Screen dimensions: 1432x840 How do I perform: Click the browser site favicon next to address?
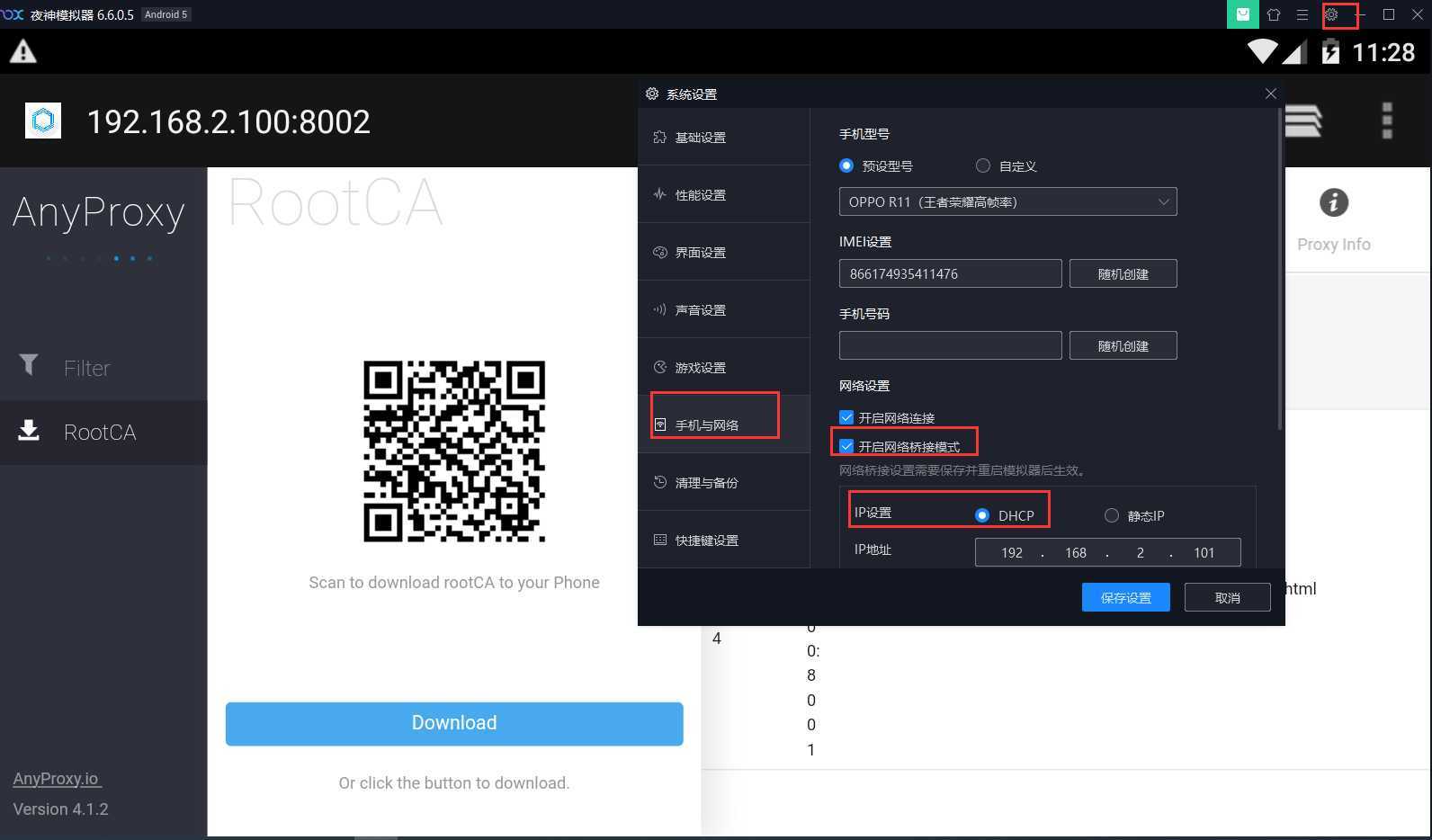43,121
